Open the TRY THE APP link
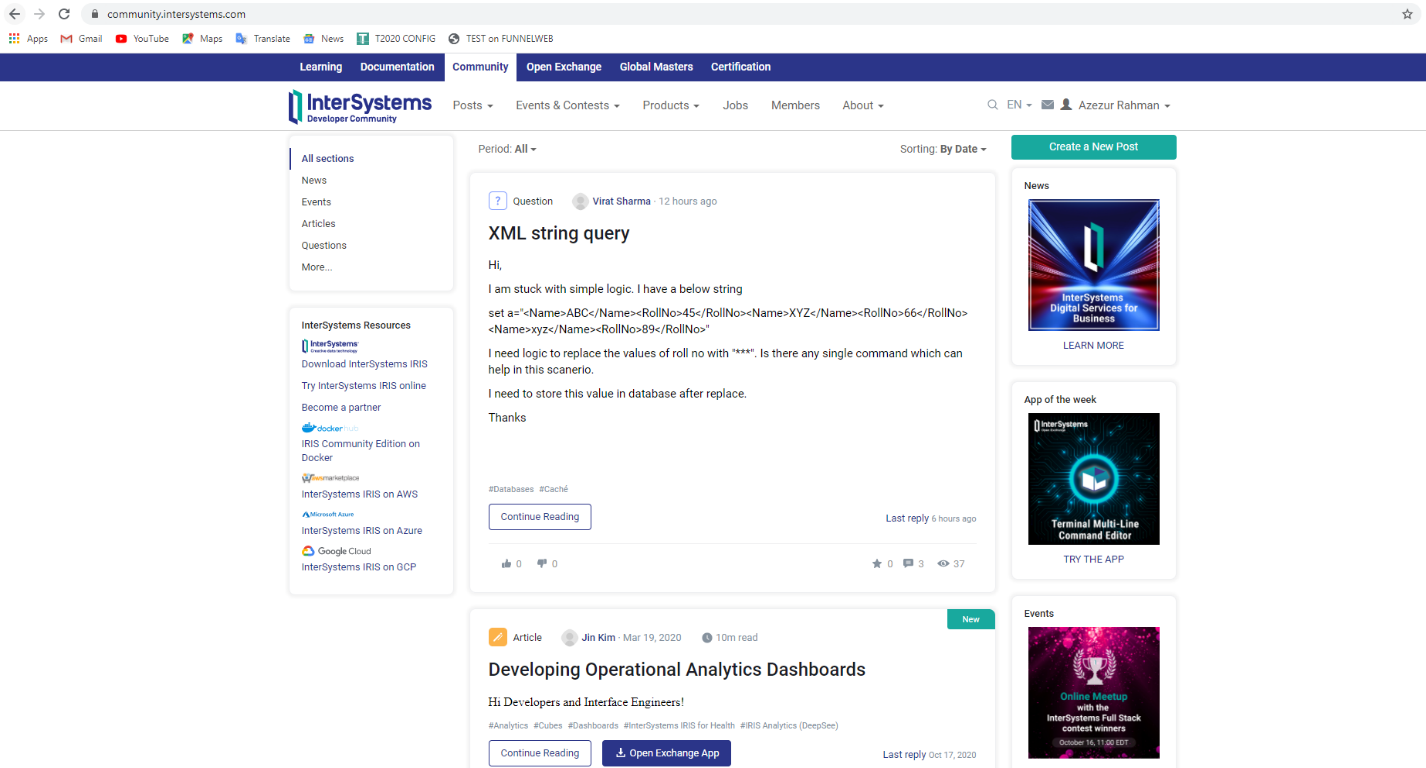Image resolution: width=1426 pixels, height=768 pixels. click(x=1093, y=559)
